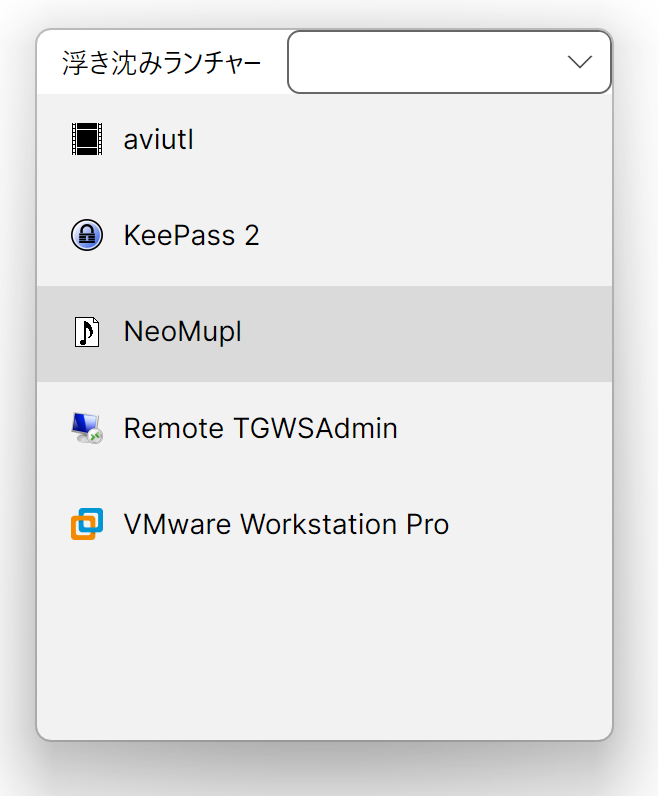The width and height of the screenshot is (658, 796).
Task: Click the aviutl film strip icon
Action: coord(88,139)
